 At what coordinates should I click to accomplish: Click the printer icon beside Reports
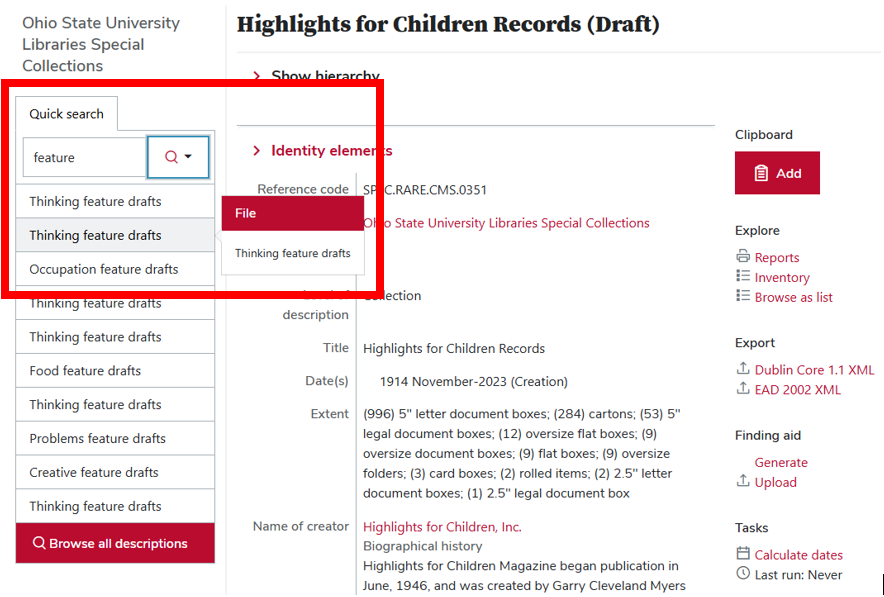click(x=743, y=256)
